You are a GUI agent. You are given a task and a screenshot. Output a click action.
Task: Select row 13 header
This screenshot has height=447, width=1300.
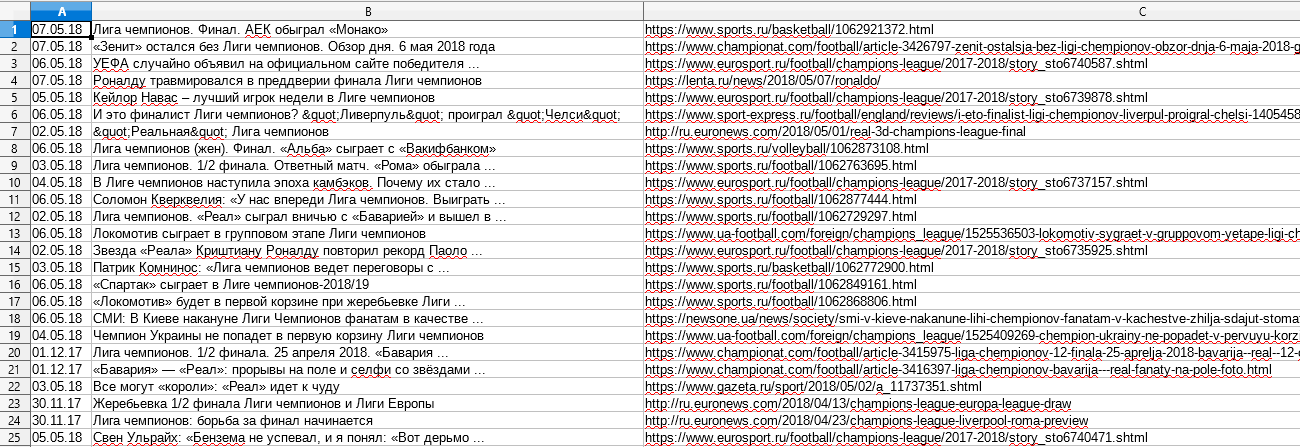[15, 234]
